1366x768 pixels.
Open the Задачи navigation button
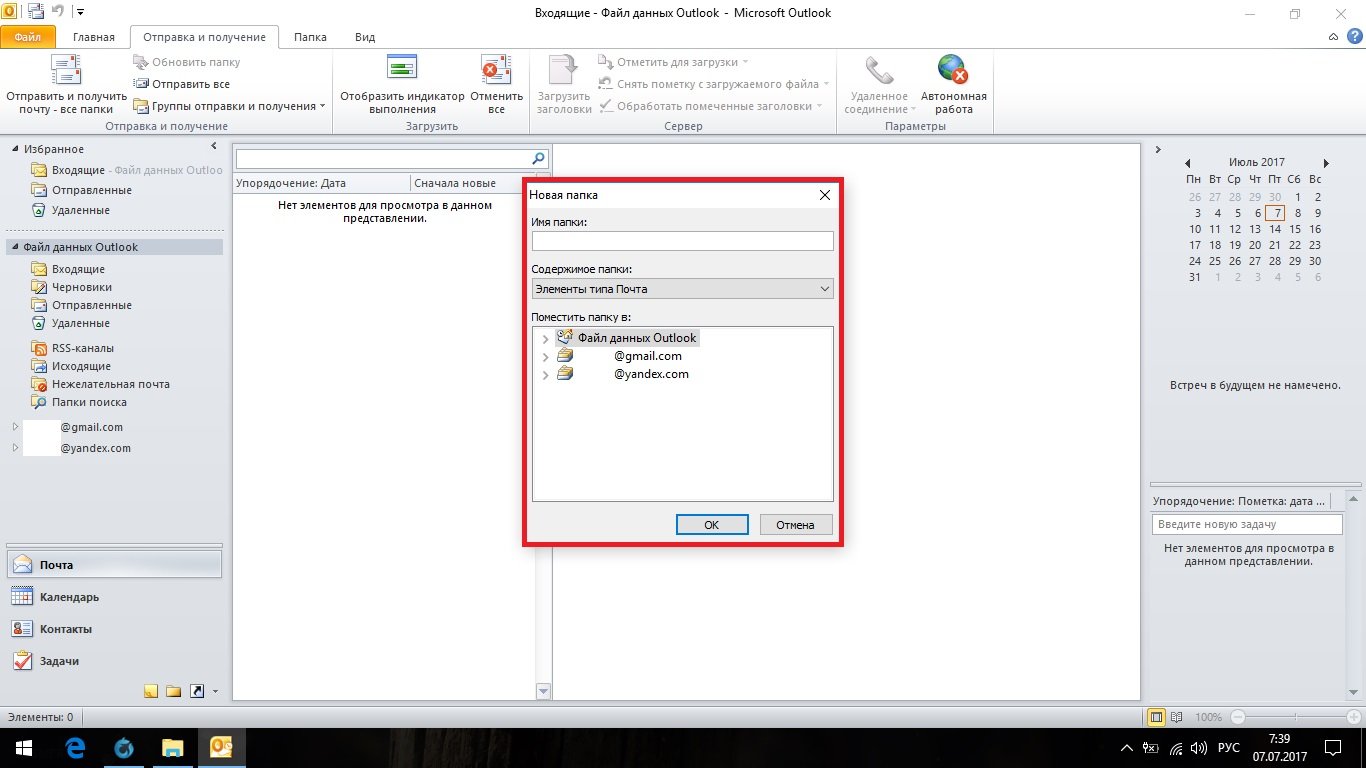coord(115,661)
